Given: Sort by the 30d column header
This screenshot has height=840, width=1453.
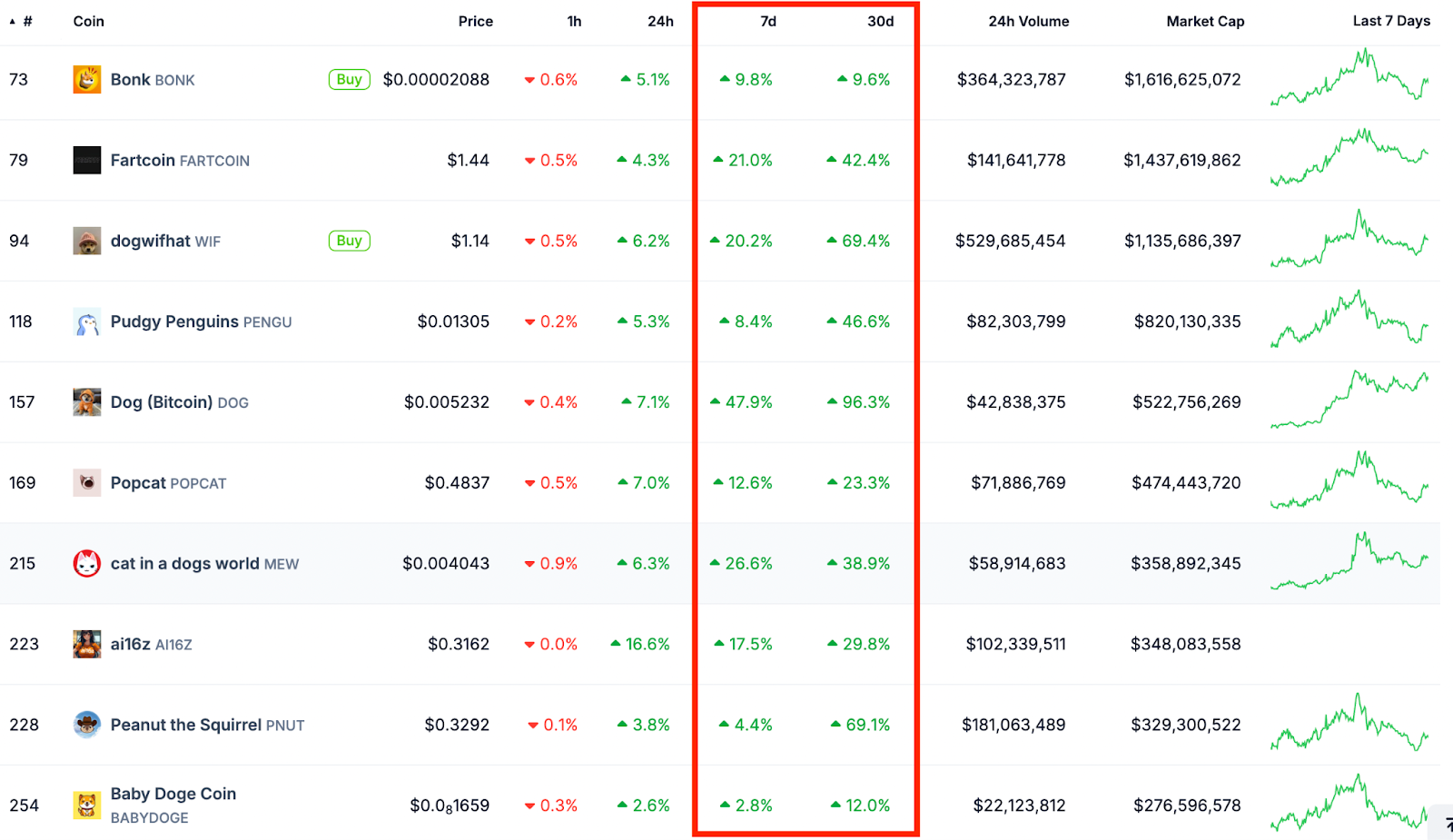Looking at the screenshot, I should point(879,21).
